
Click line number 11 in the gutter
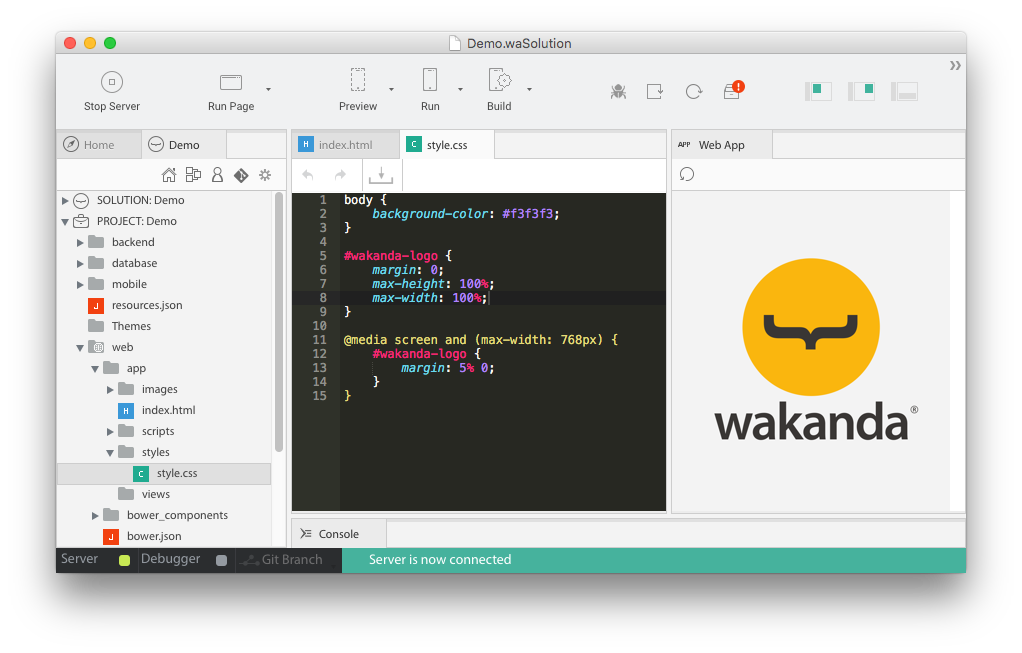click(319, 340)
